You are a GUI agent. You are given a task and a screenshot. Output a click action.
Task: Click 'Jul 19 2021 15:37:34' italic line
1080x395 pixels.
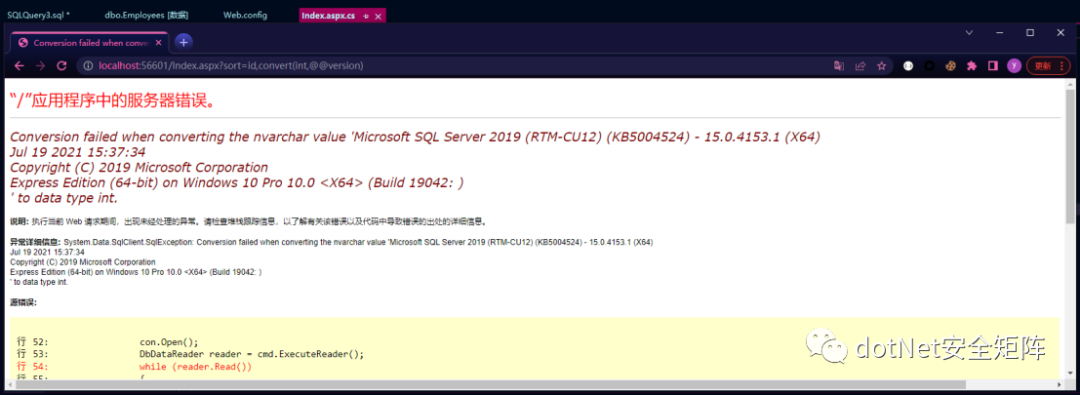pos(78,152)
